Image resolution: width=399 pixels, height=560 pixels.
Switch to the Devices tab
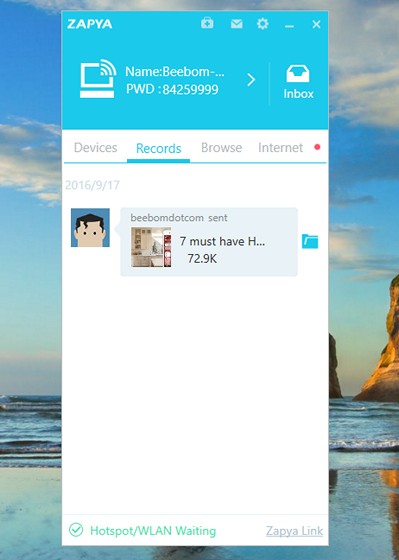pyautogui.click(x=95, y=148)
